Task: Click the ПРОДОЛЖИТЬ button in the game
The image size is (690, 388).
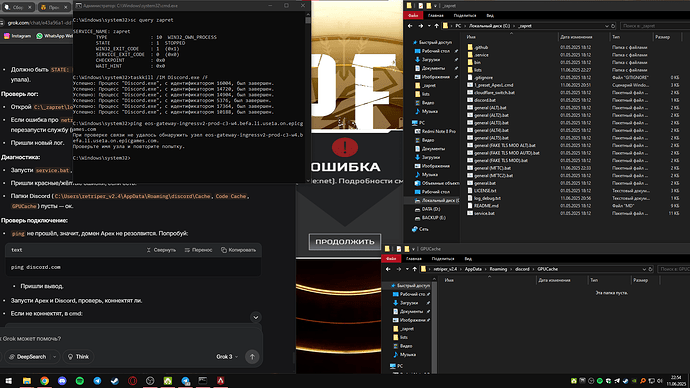Action: (x=345, y=242)
